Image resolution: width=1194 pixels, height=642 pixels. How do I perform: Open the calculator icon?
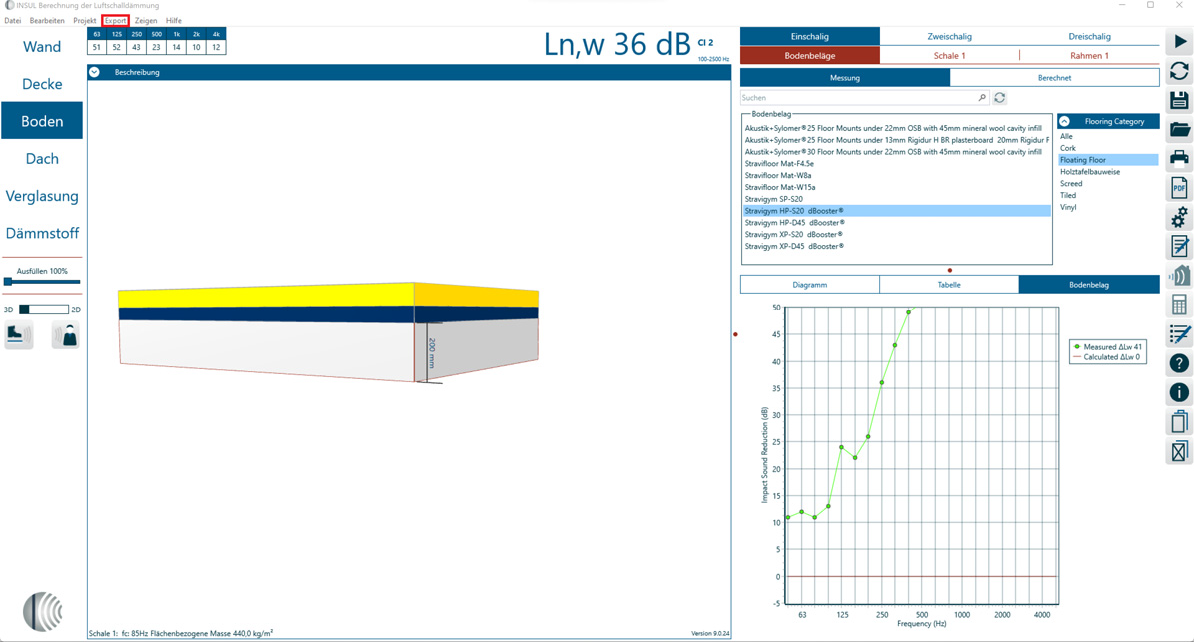[x=1179, y=305]
